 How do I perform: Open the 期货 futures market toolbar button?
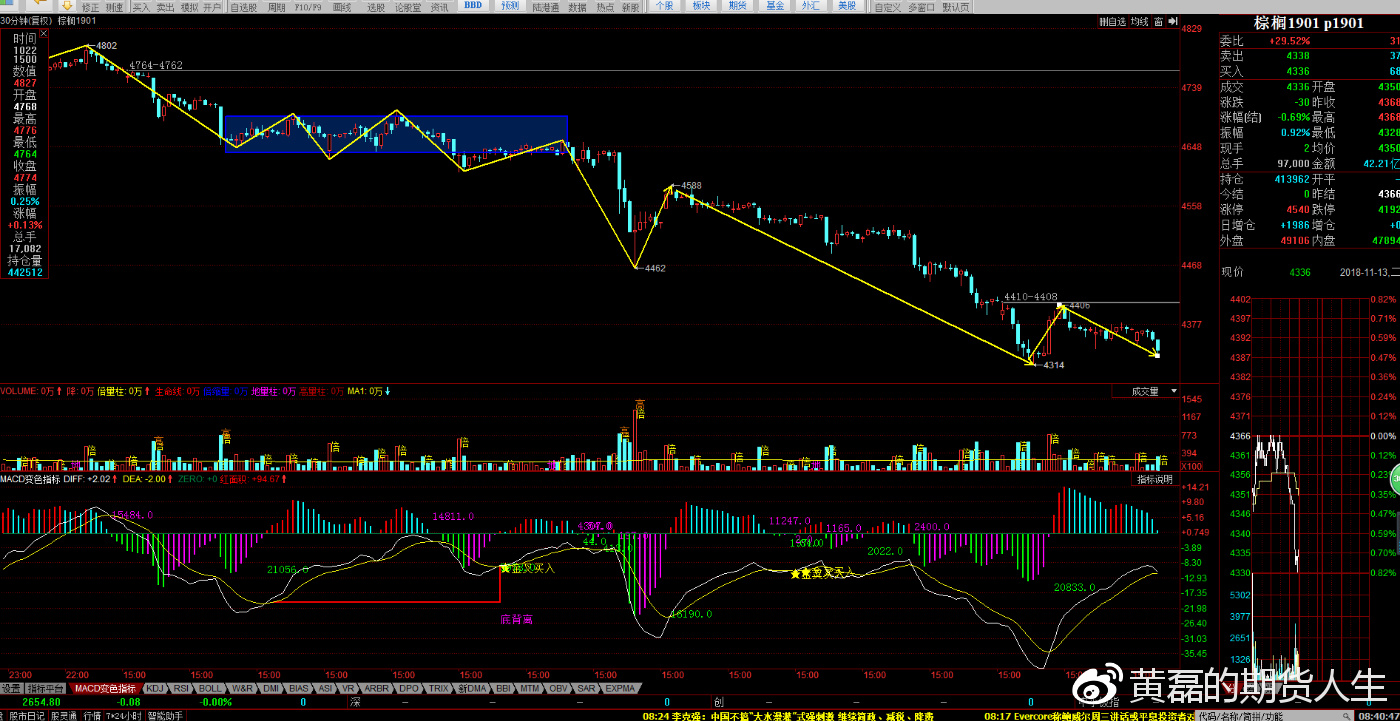[738, 6]
